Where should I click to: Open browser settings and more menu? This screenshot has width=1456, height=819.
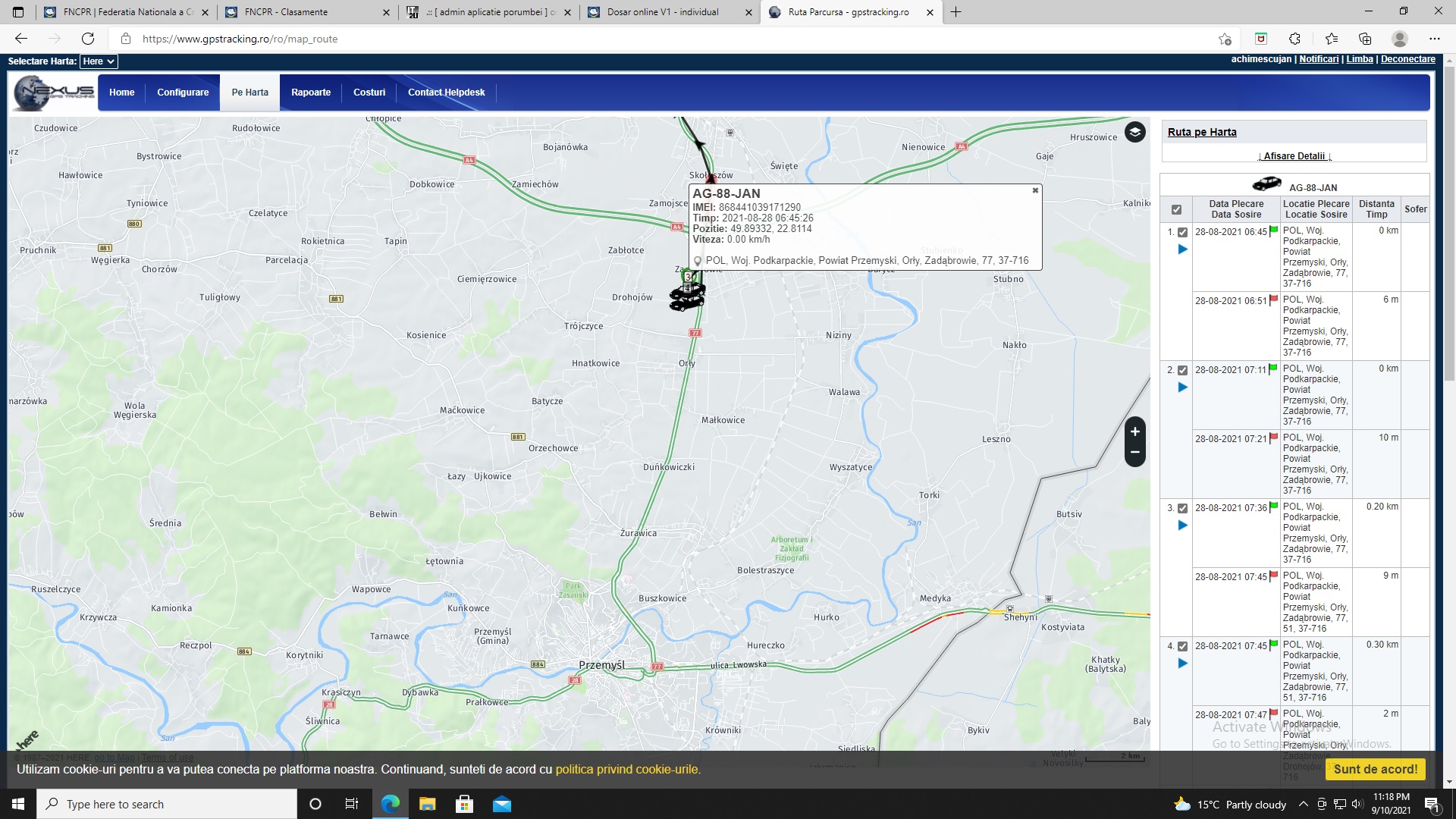coord(1434,39)
